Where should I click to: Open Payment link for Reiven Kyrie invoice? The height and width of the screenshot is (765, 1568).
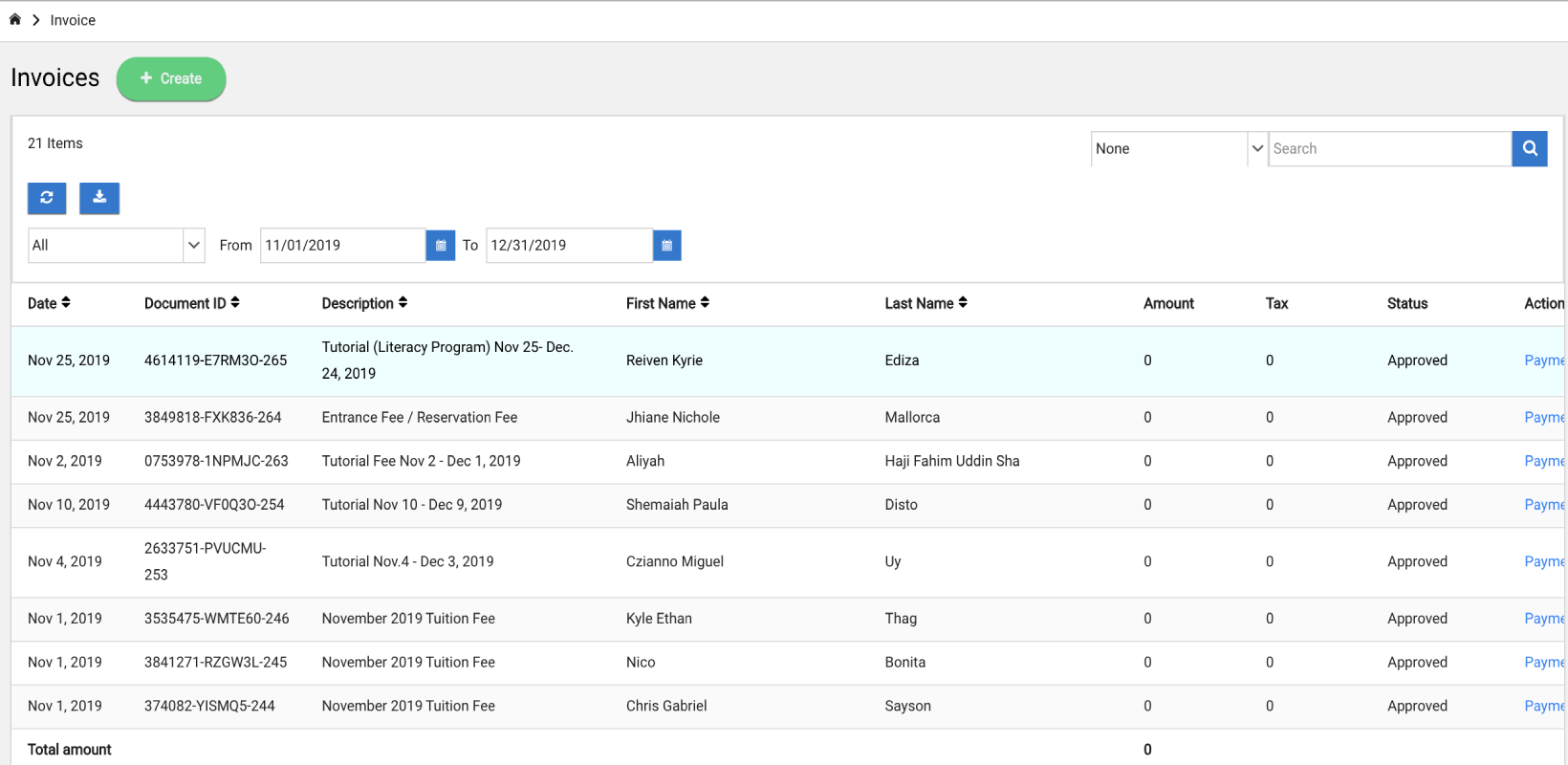pos(1543,361)
